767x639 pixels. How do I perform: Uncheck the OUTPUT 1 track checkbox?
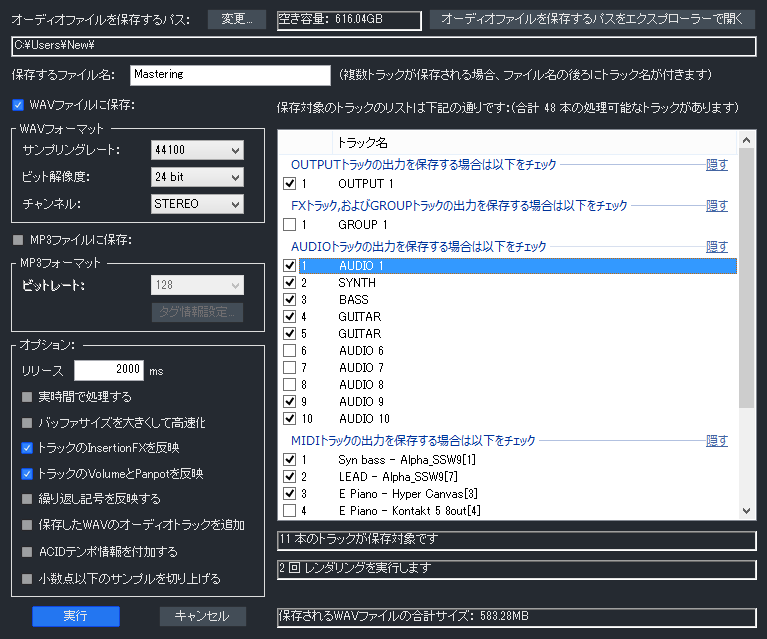[x=290, y=184]
